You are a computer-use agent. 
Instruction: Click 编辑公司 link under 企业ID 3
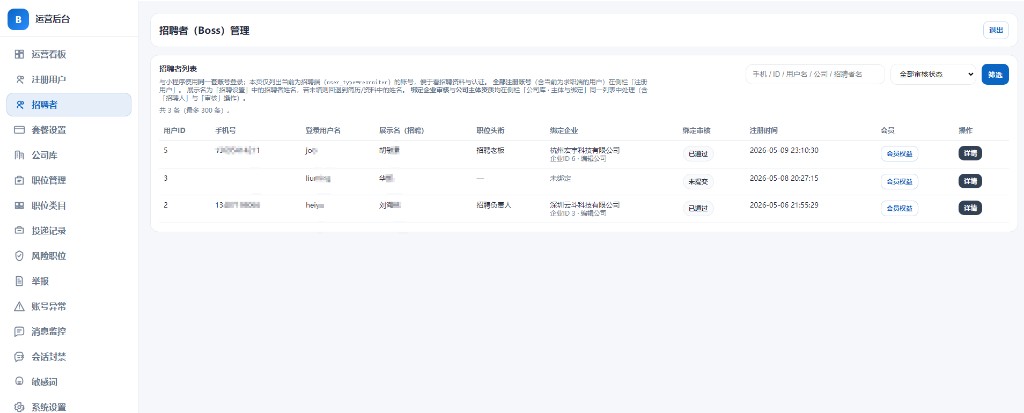tap(593, 213)
